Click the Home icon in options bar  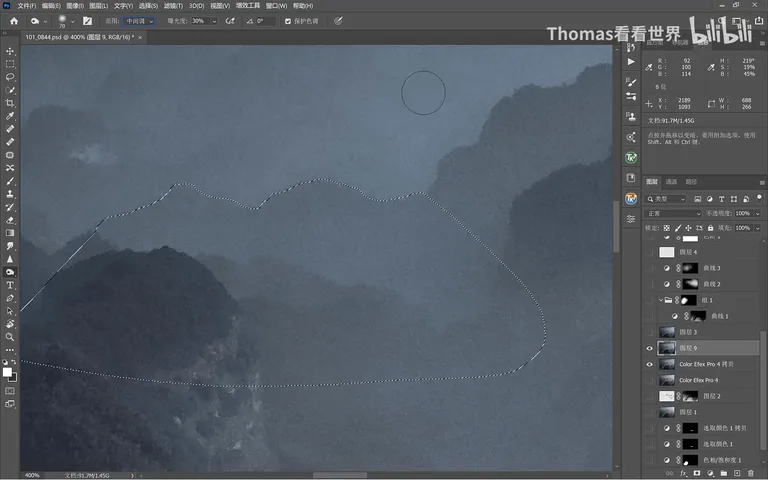pyautogui.click(x=14, y=21)
